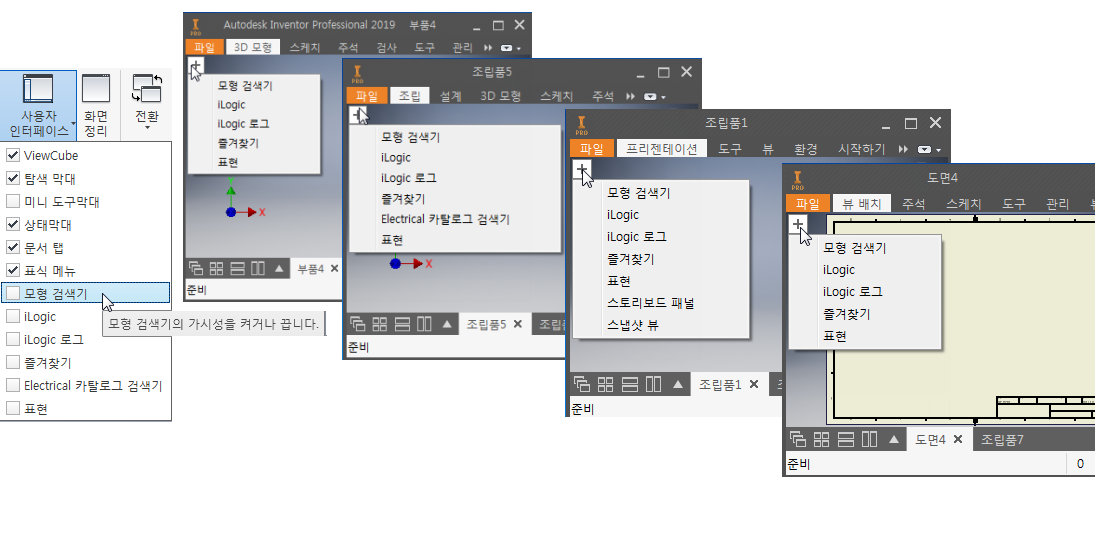Click horizontal tile icon in 조립품5 window
The width and height of the screenshot is (1095, 535).
(x=402, y=324)
